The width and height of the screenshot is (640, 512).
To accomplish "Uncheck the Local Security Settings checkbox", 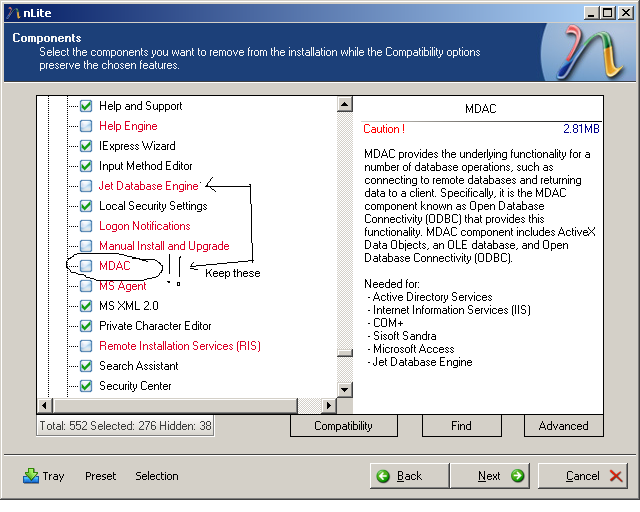I will (86, 206).
